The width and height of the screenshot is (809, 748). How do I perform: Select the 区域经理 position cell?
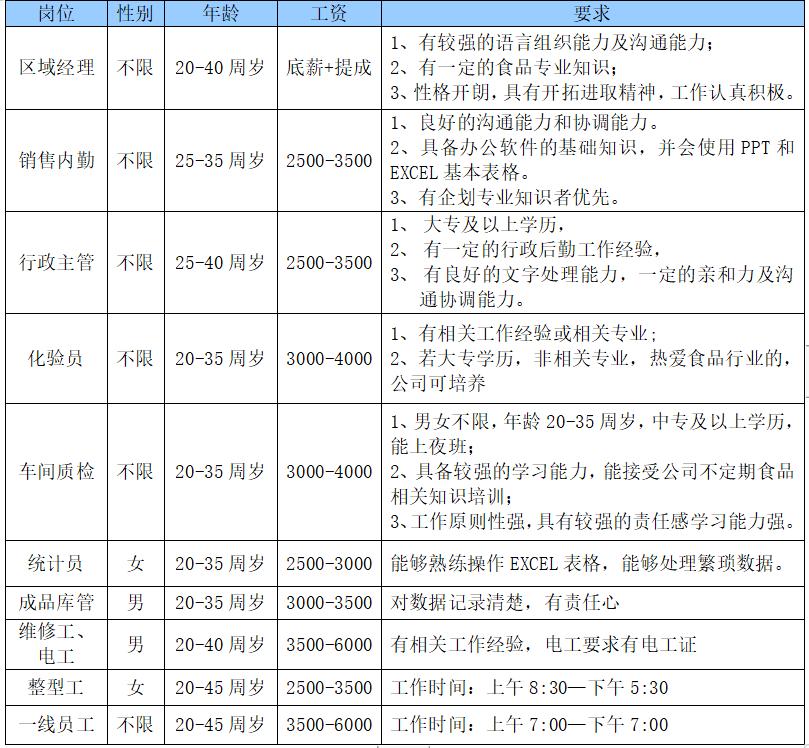56,68
